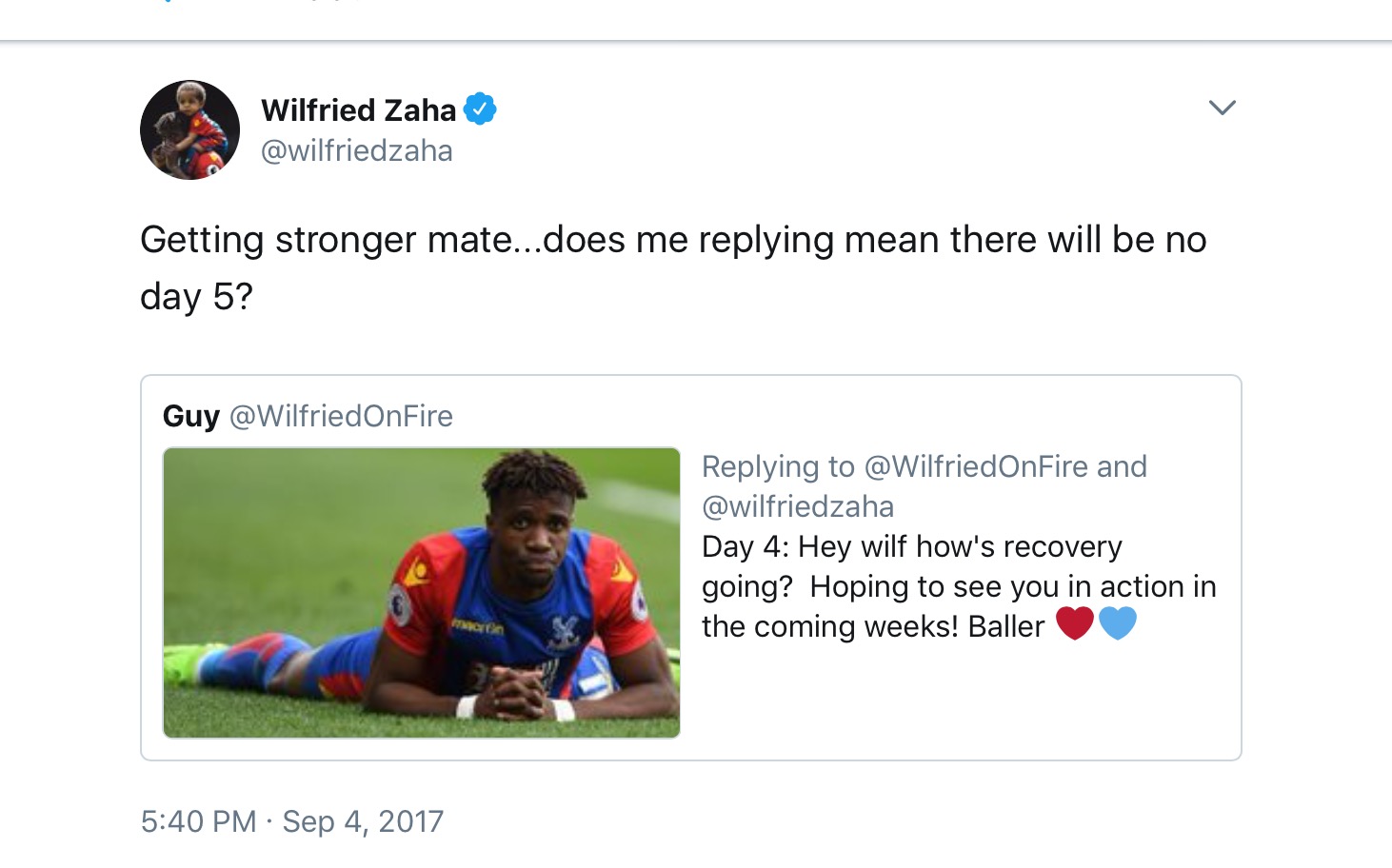Click @wilfriedzaha mention in the quoted reply
1392x868 pixels.
[x=798, y=506]
